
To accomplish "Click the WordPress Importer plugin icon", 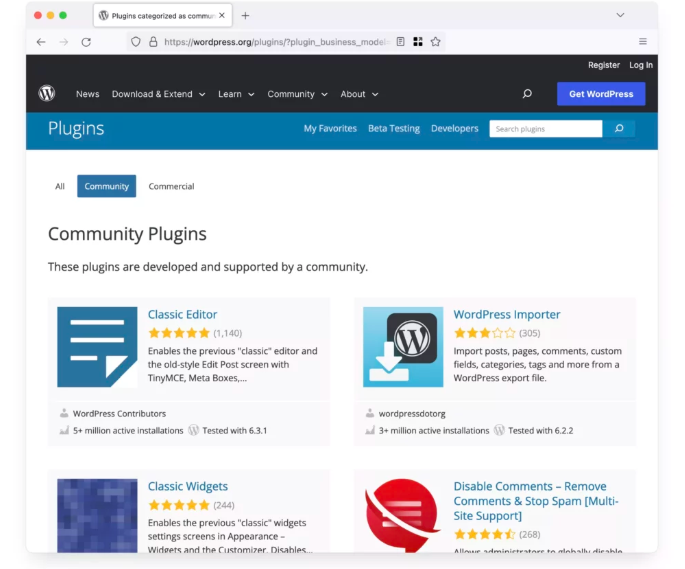I will pos(403,347).
